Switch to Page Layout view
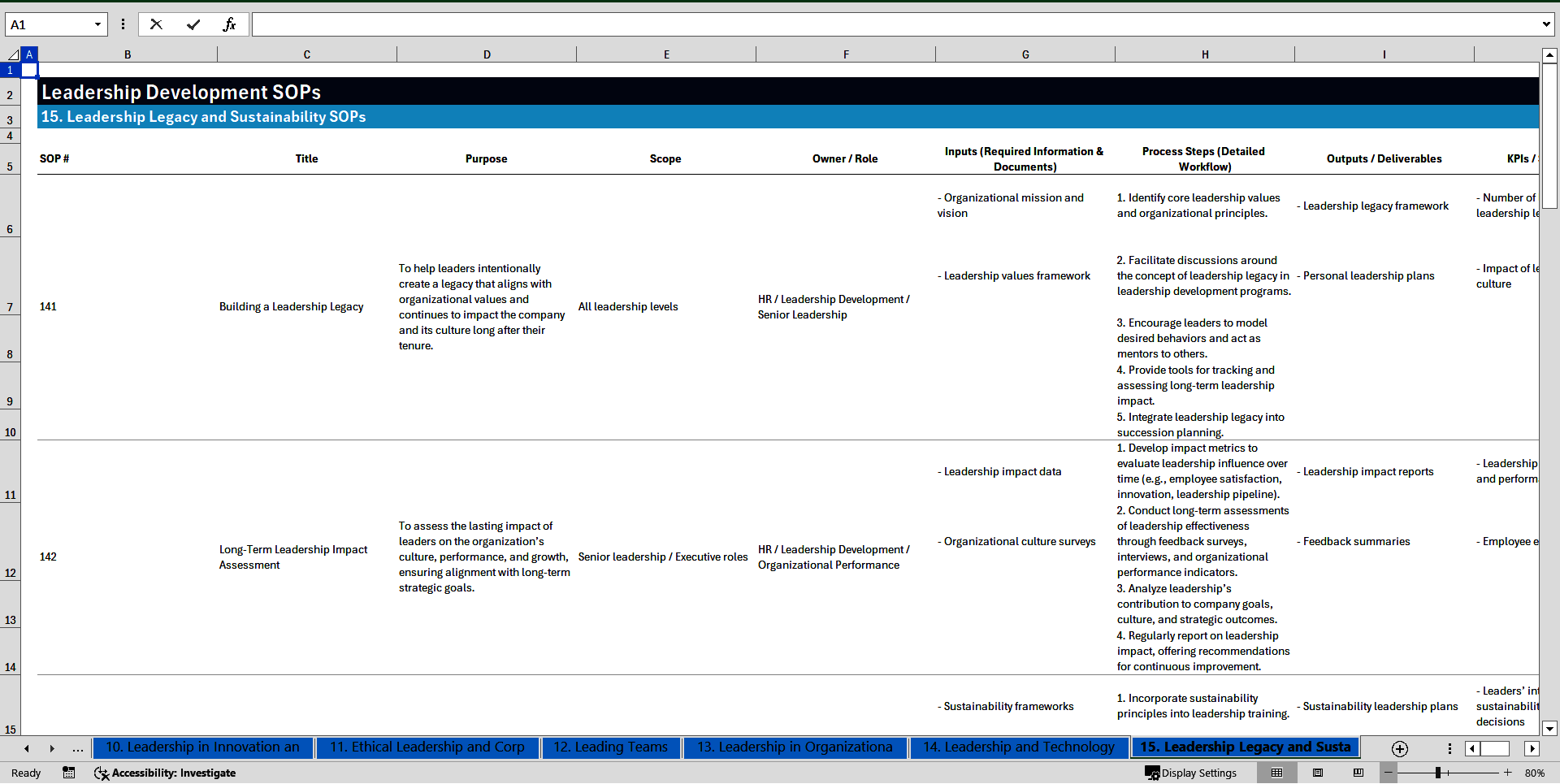This screenshot has height=784, width=1560. (1318, 773)
